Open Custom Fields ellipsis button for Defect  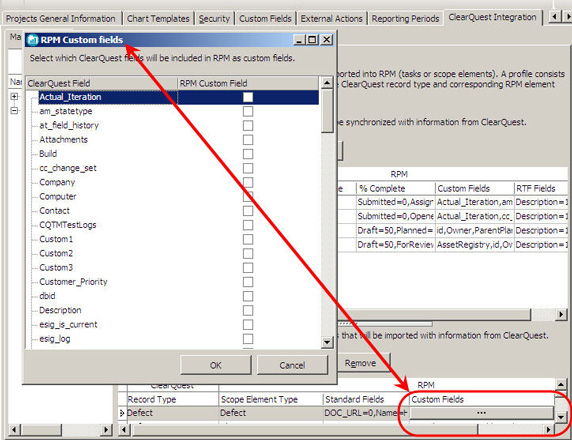pos(481,413)
